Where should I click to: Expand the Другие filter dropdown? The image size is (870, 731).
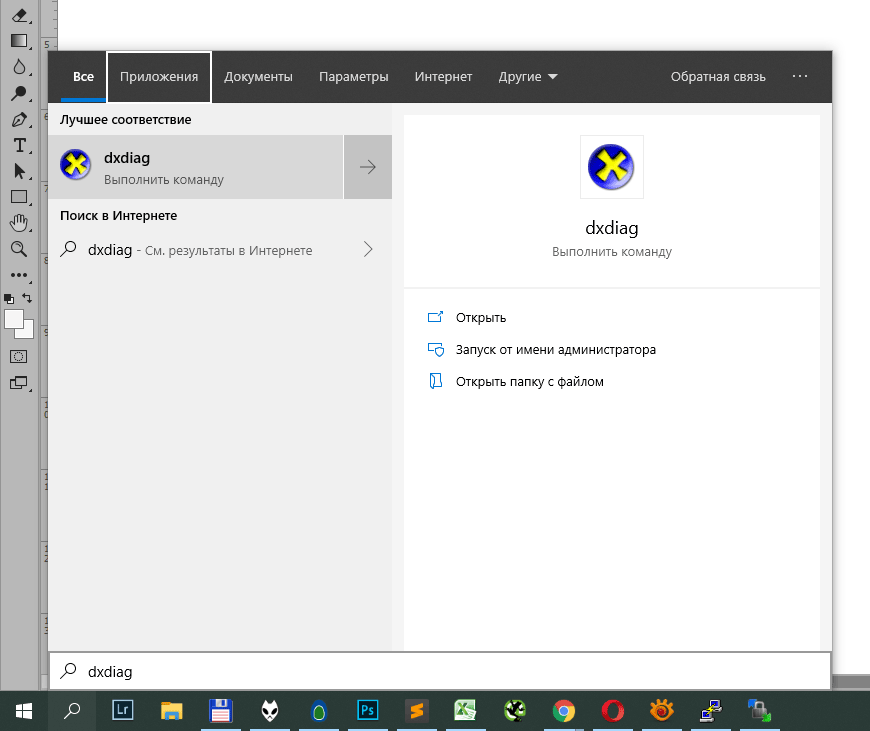click(528, 77)
